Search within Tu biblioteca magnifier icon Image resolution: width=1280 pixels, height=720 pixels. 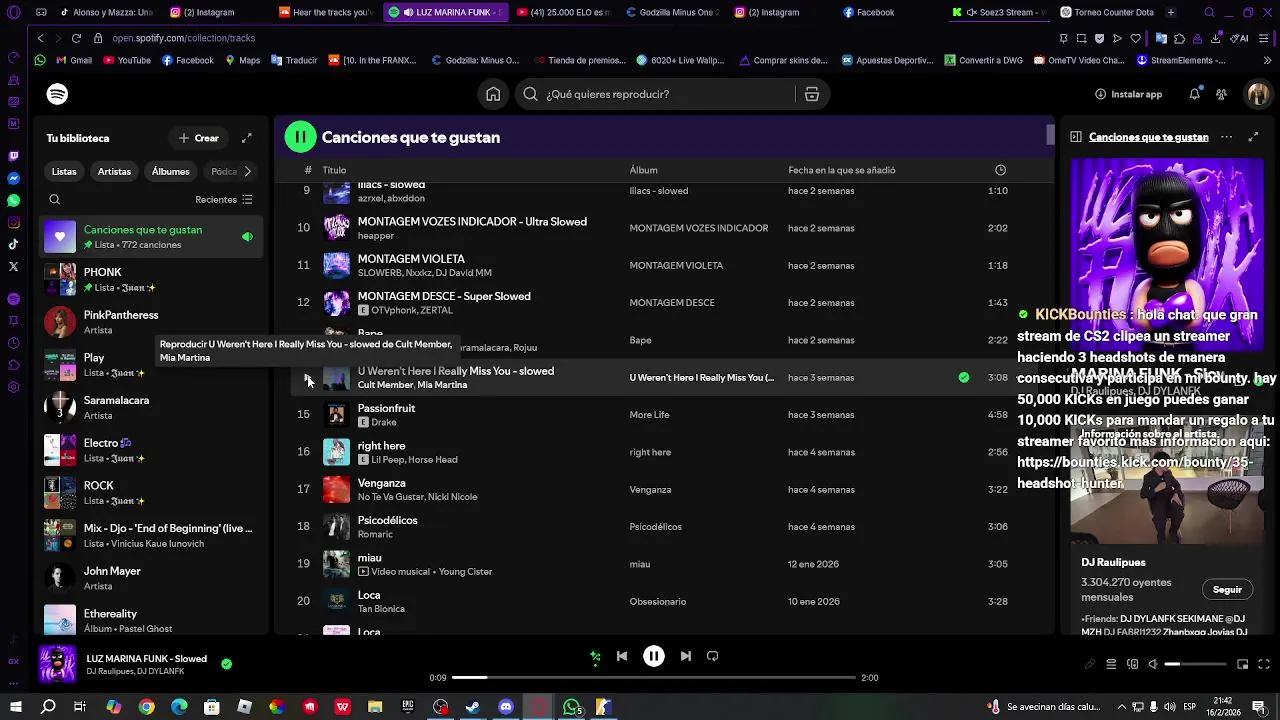(55, 199)
